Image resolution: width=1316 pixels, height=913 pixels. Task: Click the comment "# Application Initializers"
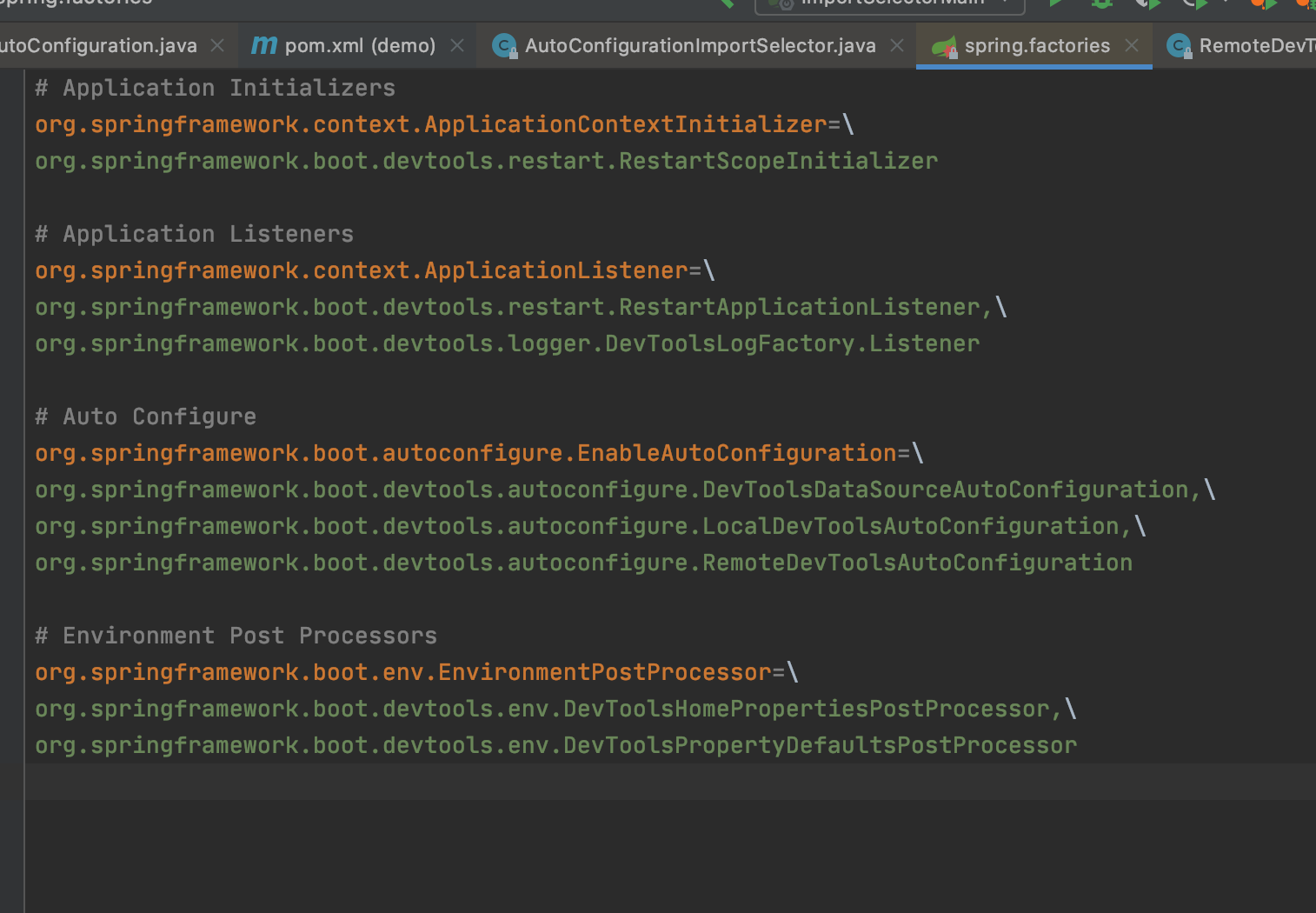pyautogui.click(x=215, y=88)
